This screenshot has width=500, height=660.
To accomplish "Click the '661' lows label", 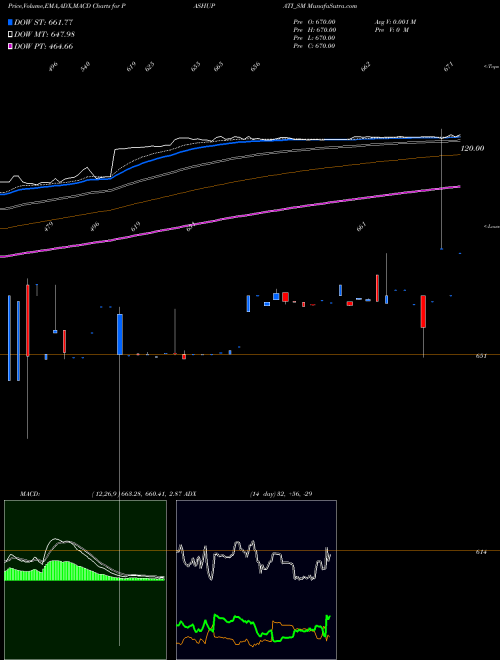I will tap(362, 227).
